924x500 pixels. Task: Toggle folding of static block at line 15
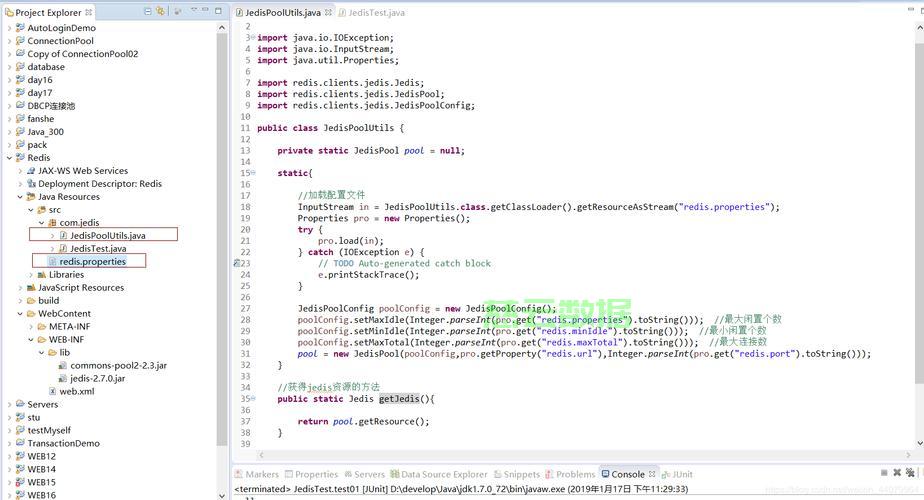pyautogui.click(x=253, y=173)
